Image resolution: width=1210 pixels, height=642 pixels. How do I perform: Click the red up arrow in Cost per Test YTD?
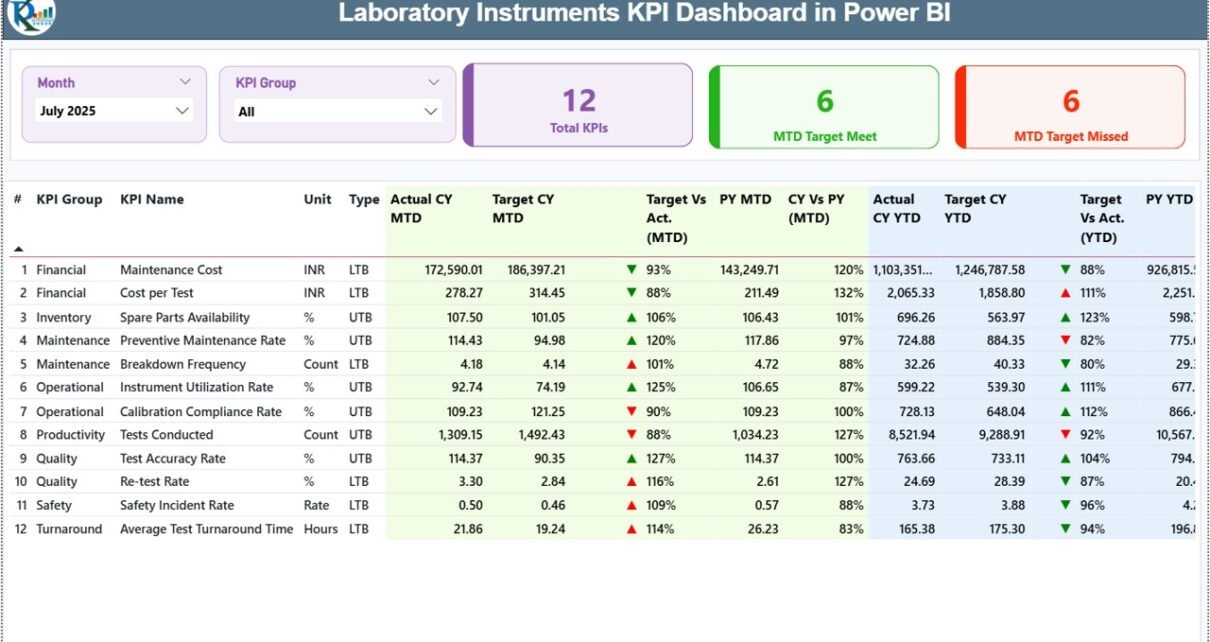1065,293
